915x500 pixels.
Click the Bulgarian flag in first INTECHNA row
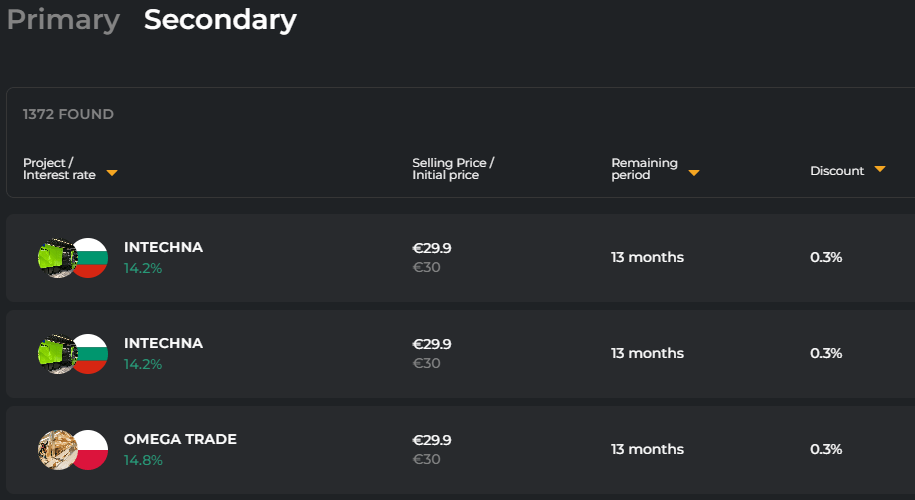point(90,257)
